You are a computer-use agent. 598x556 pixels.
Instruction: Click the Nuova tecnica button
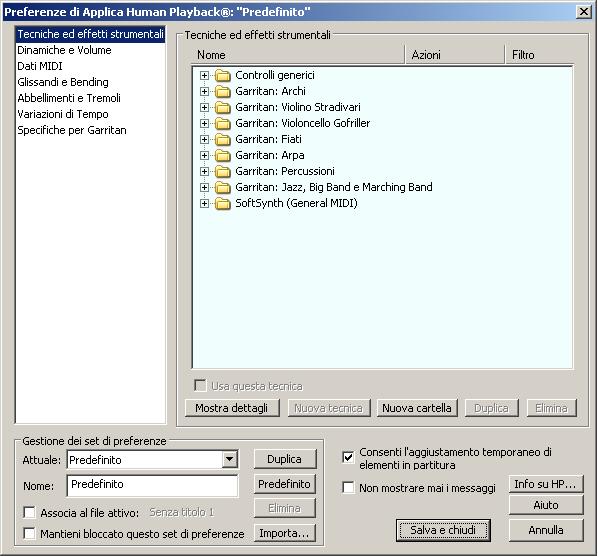tap(329, 408)
